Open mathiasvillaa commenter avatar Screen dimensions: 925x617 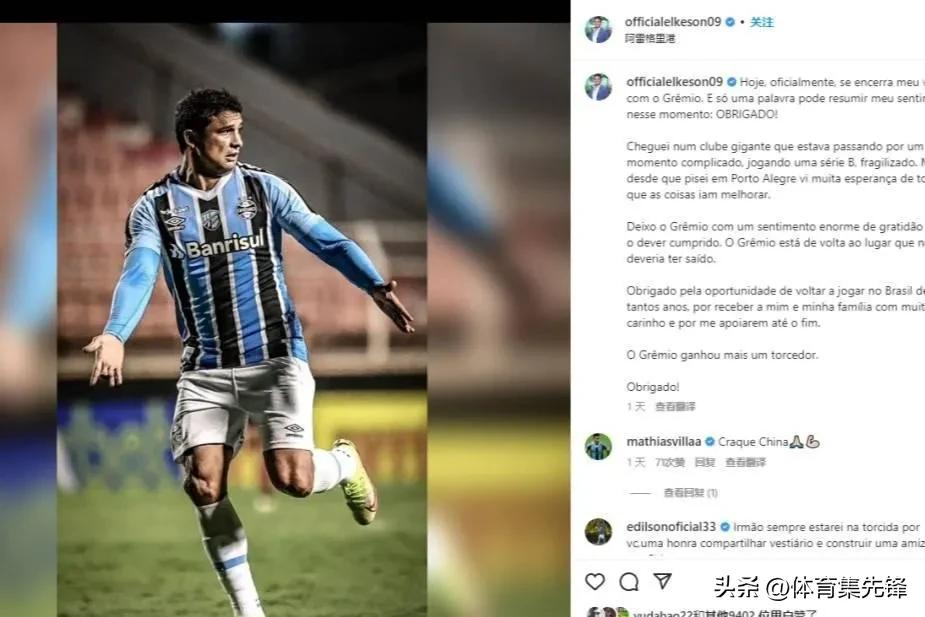pyautogui.click(x=598, y=447)
